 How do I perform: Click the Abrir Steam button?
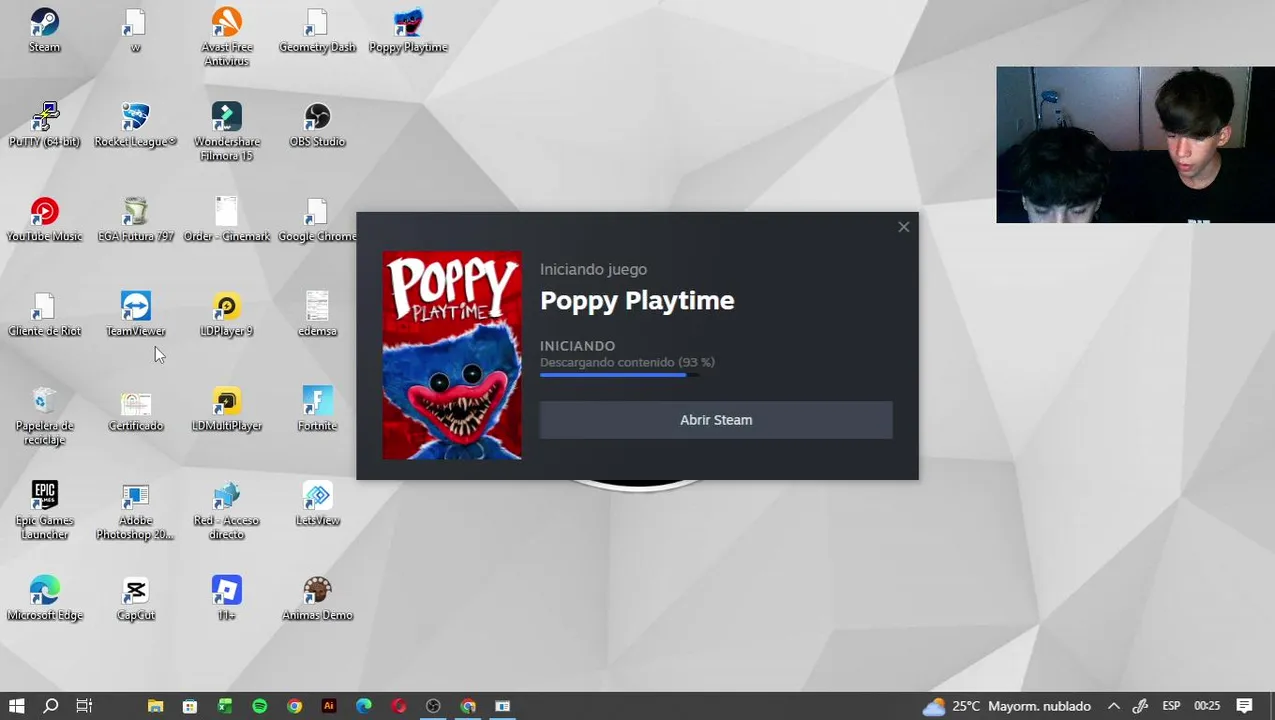click(716, 420)
